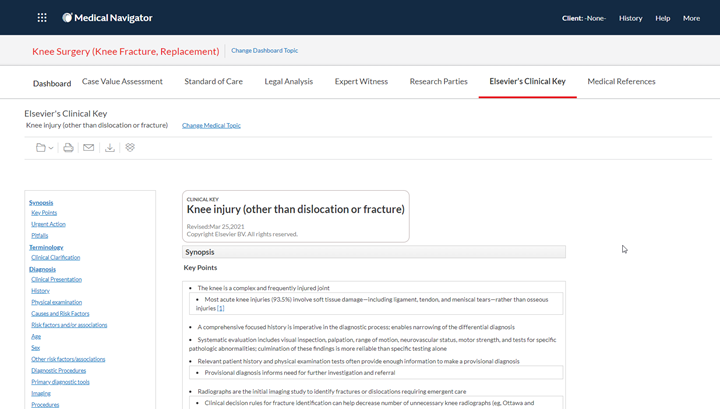
Task: Open the Client -None- selector
Action: click(584, 18)
